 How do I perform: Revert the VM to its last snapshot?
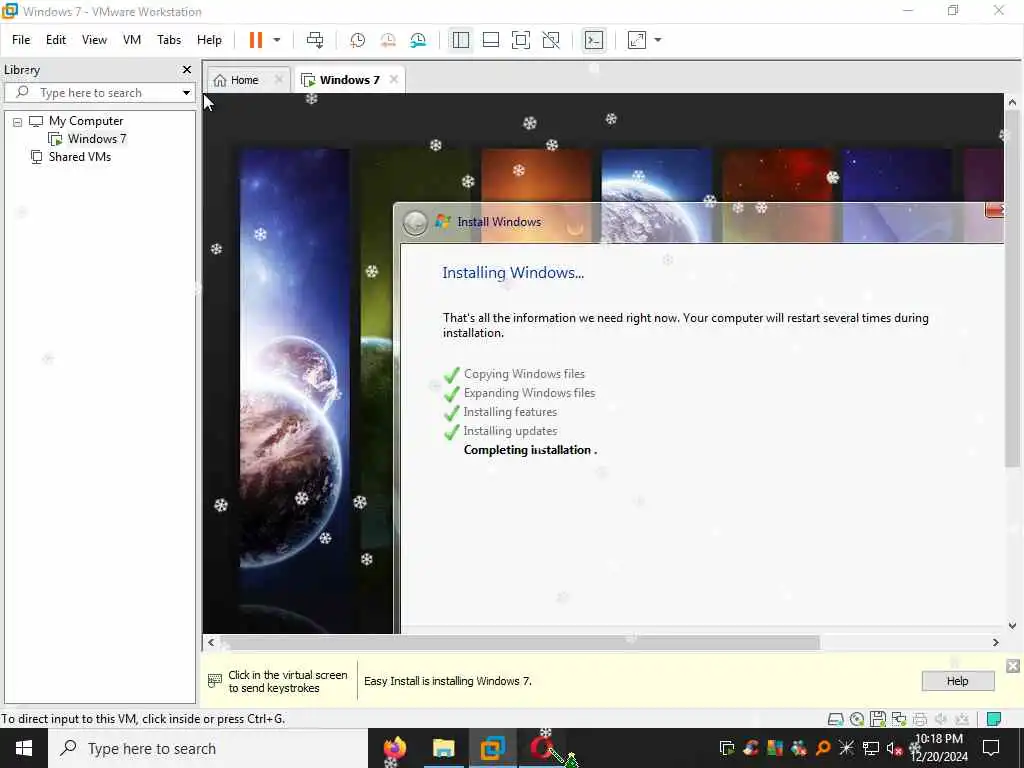388,40
